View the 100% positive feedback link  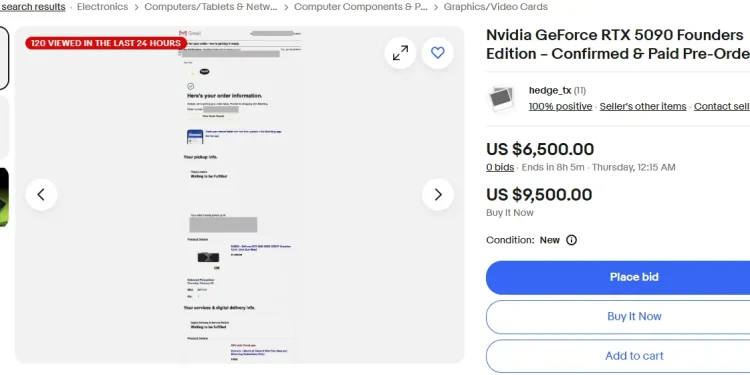560,106
